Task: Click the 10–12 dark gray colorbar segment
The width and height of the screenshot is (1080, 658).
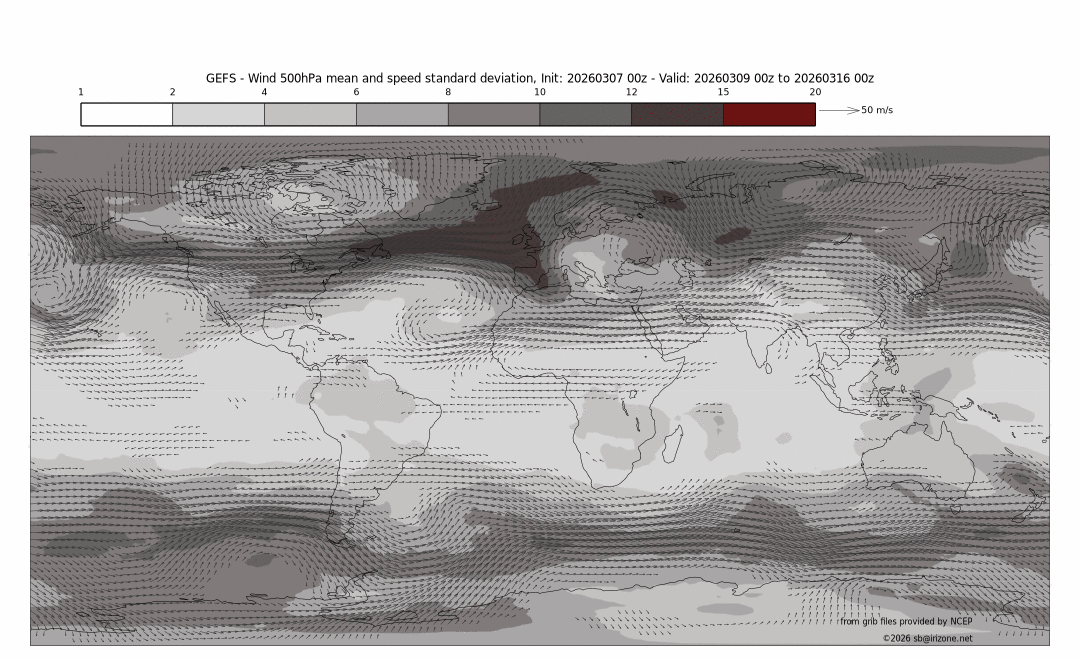Action: (x=585, y=114)
